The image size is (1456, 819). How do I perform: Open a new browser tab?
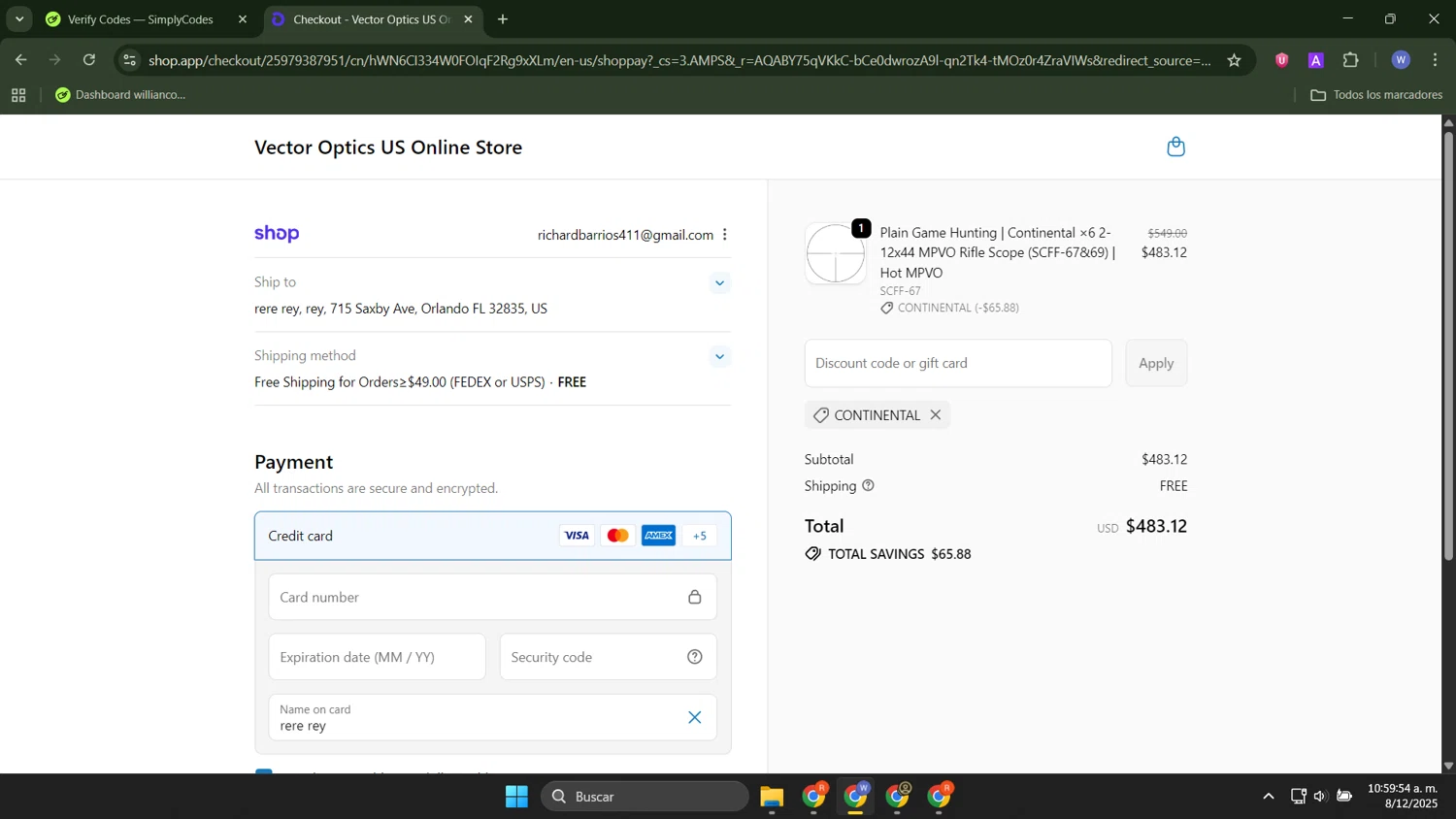click(x=503, y=19)
